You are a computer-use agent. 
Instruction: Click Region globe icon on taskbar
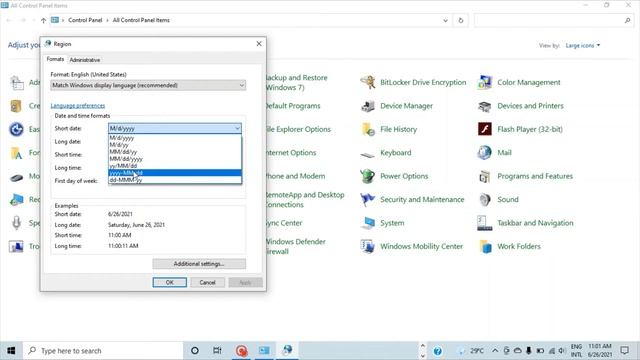287,350
